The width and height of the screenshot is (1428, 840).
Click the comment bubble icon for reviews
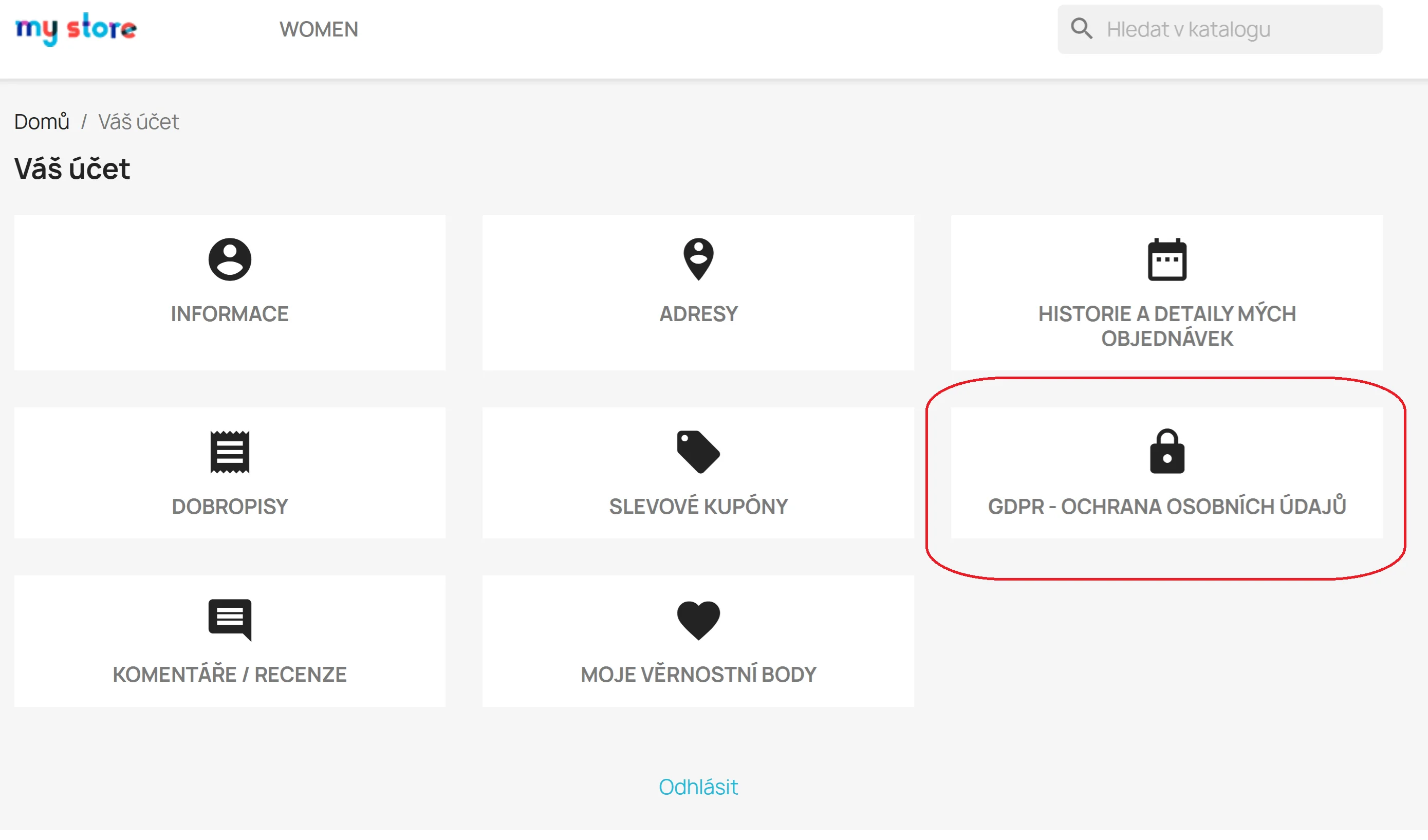click(x=230, y=620)
